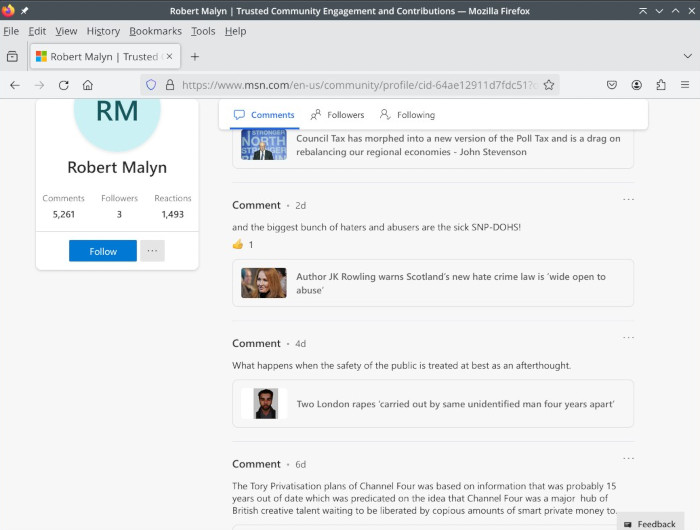Open the Save to Pocket icon
The width and height of the screenshot is (700, 530).
coord(612,85)
